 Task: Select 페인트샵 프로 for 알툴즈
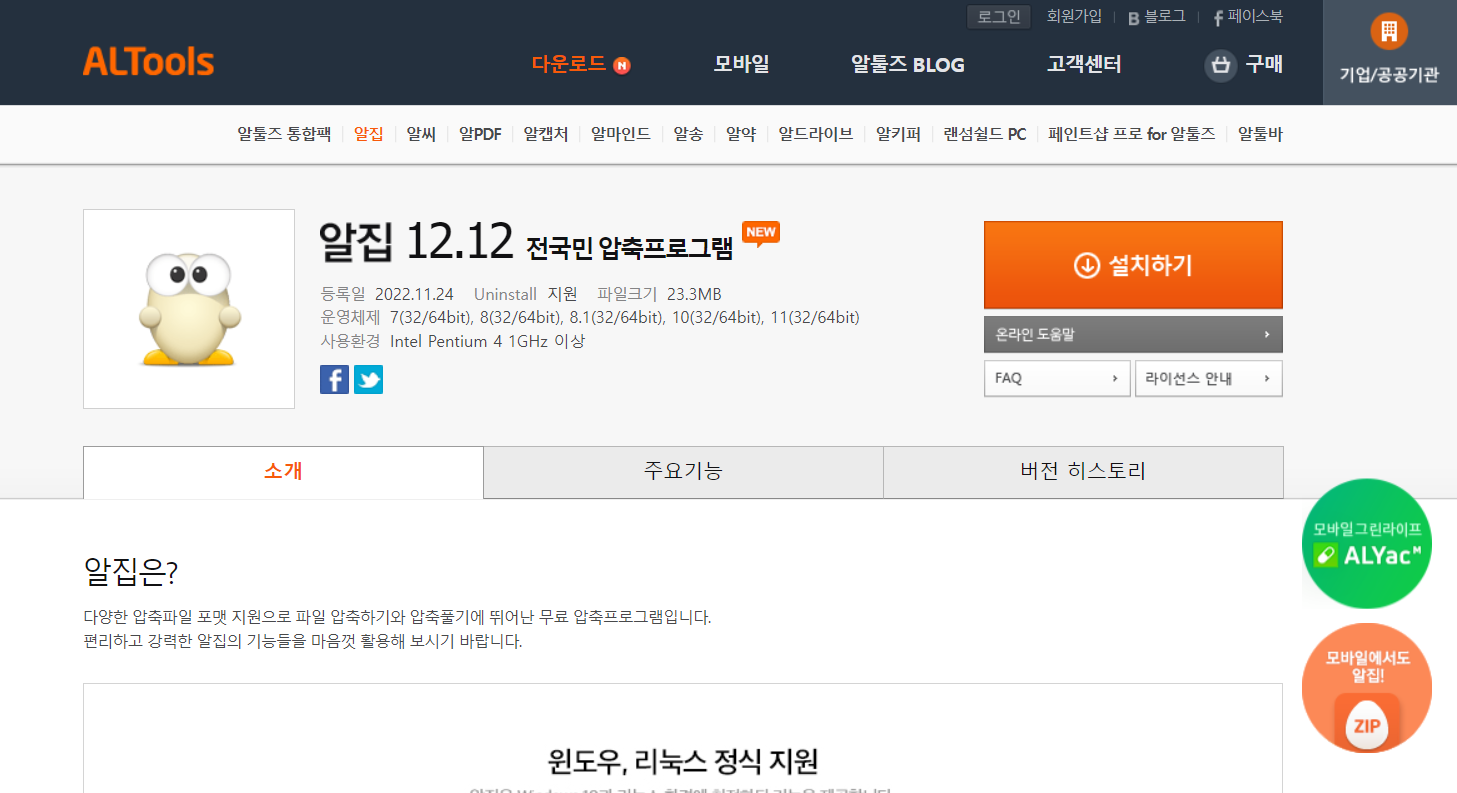click(1132, 134)
